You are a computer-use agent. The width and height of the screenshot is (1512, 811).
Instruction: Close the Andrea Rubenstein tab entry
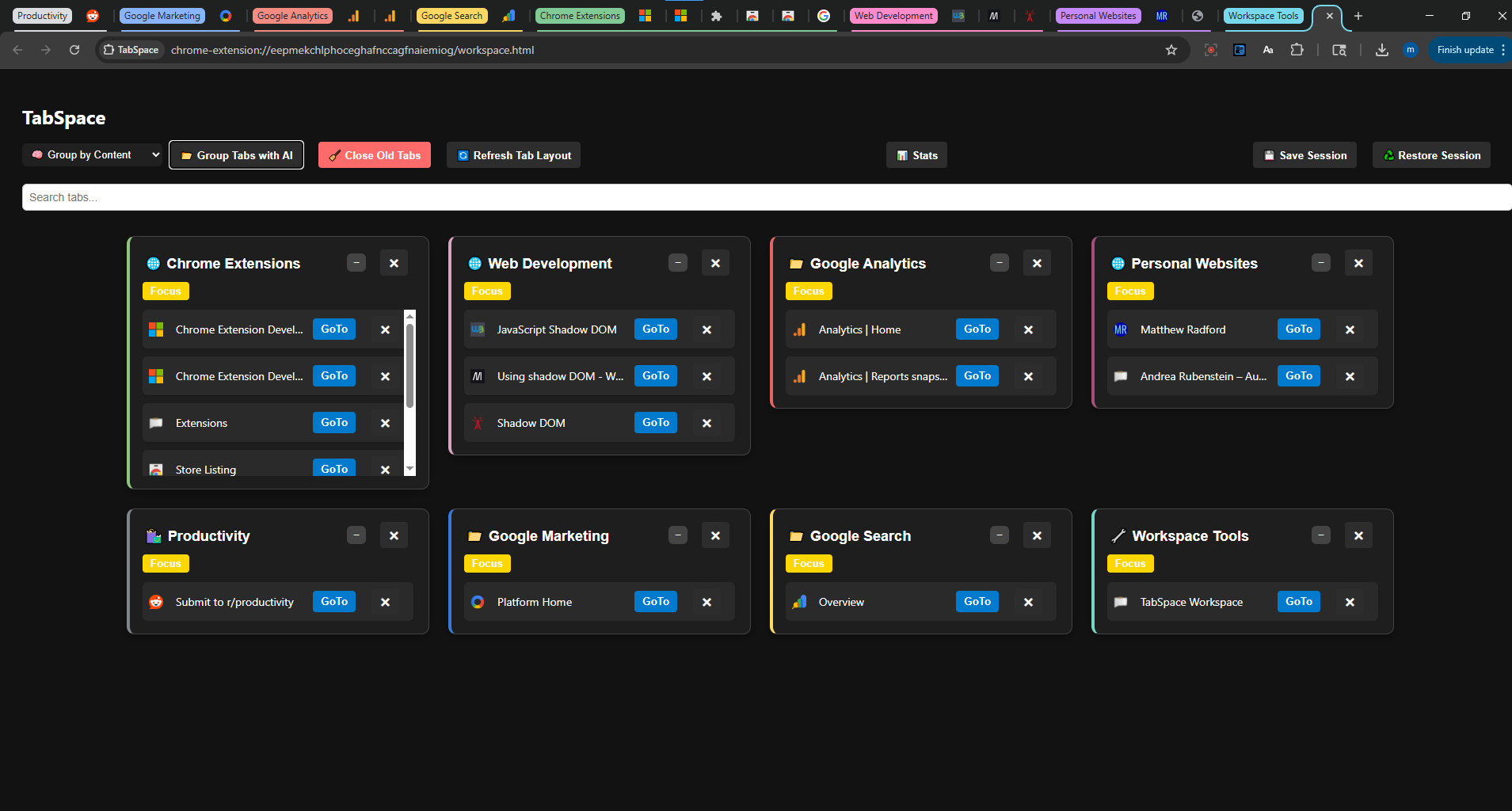pos(1350,376)
